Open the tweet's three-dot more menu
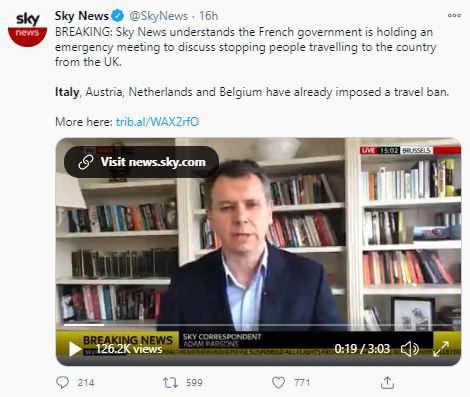The width and height of the screenshot is (470, 397). coord(454,16)
